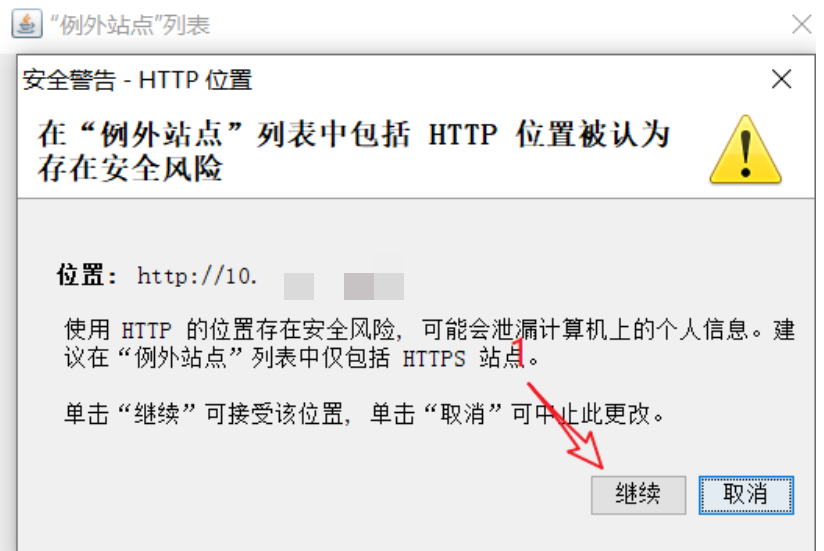Click the word HTTP in the bold heading
The height and width of the screenshot is (551, 824).
pos(463,134)
